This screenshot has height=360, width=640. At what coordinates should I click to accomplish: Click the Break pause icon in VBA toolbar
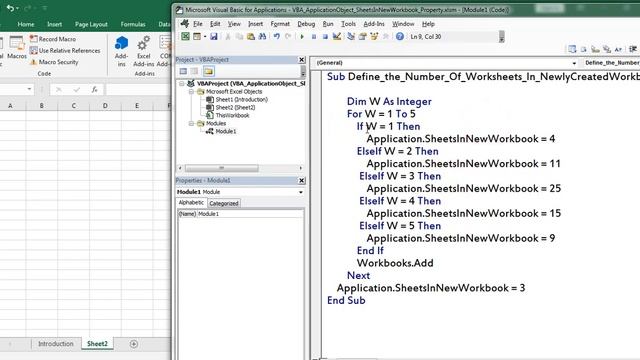click(313, 36)
